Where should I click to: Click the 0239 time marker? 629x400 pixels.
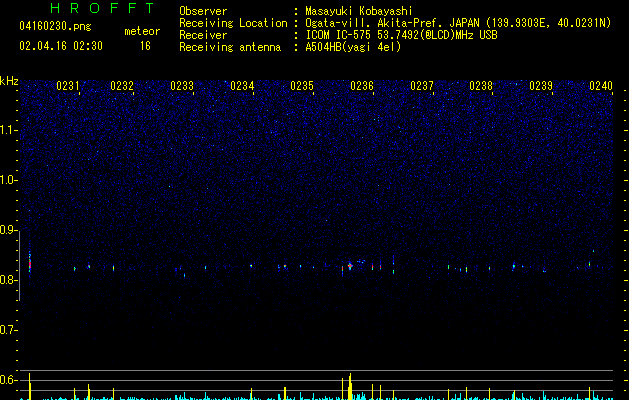(541, 86)
